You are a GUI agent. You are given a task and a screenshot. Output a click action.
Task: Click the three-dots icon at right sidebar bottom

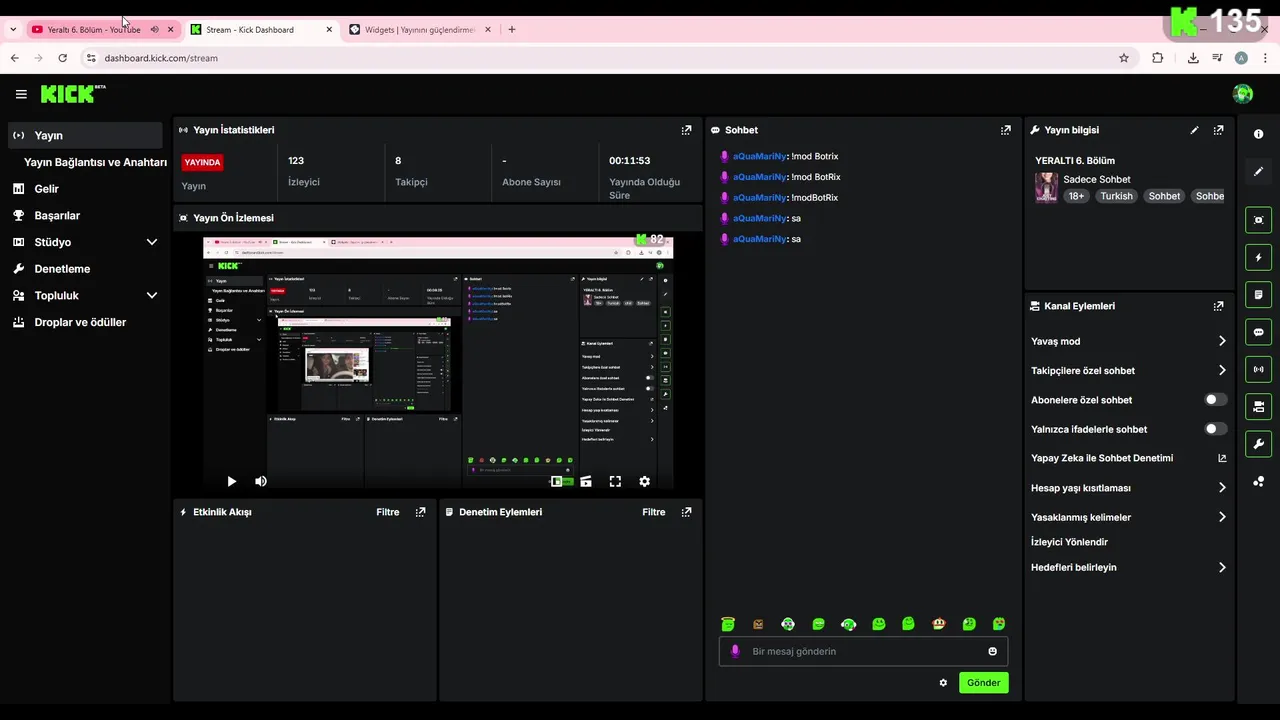tap(1258, 481)
